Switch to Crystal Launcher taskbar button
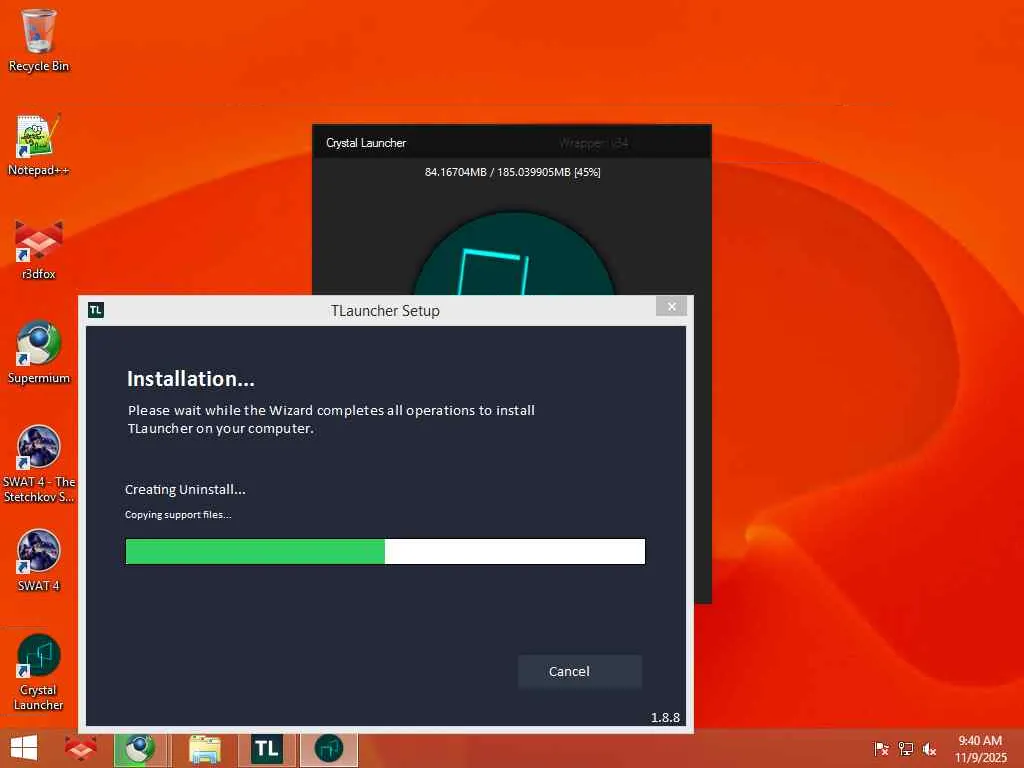 tap(328, 748)
